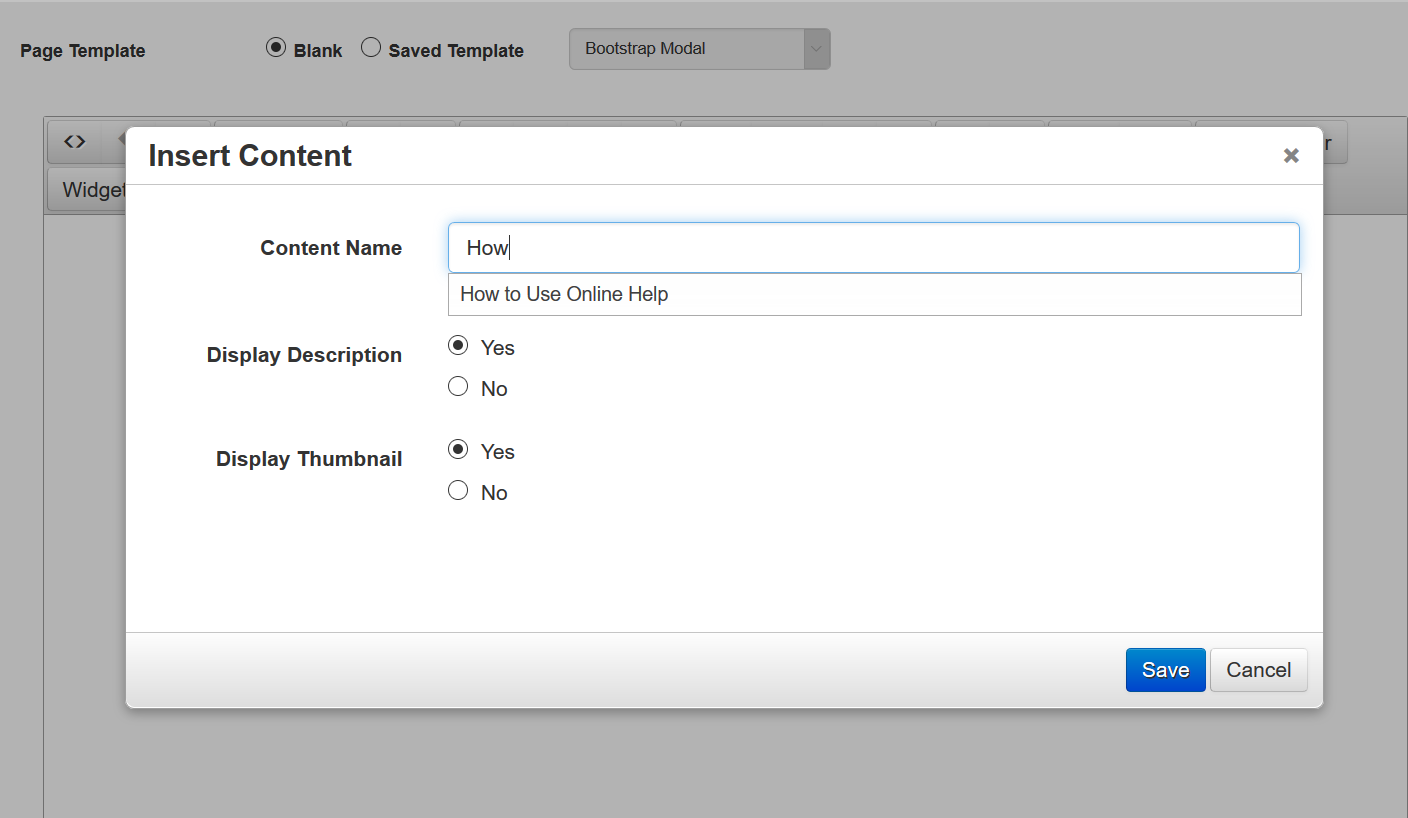Click the Content Name field label
Image resolution: width=1408 pixels, height=818 pixels.
tap(331, 248)
